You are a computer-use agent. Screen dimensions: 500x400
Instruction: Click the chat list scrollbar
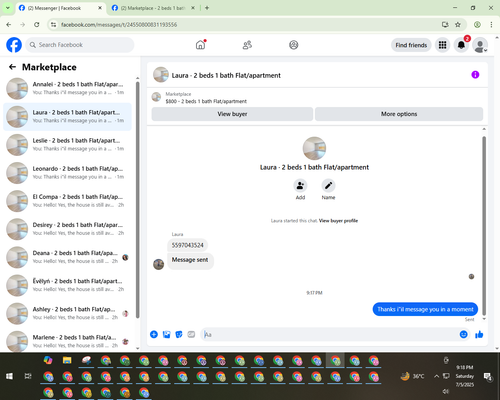[137, 200]
